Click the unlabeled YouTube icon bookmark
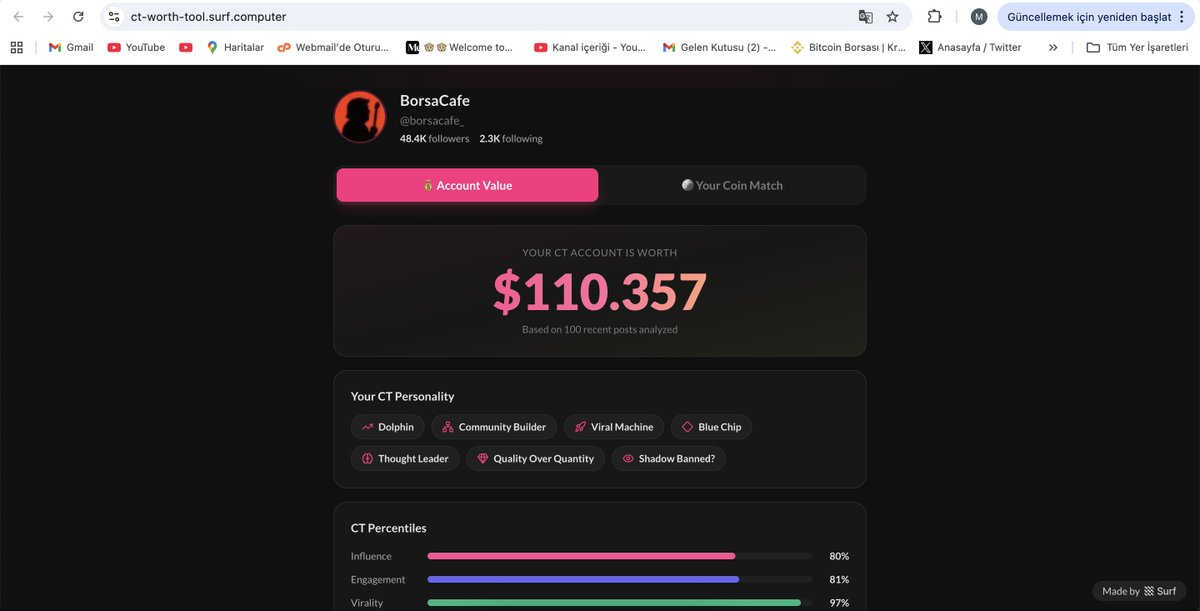This screenshot has height=611, width=1200. tap(186, 47)
